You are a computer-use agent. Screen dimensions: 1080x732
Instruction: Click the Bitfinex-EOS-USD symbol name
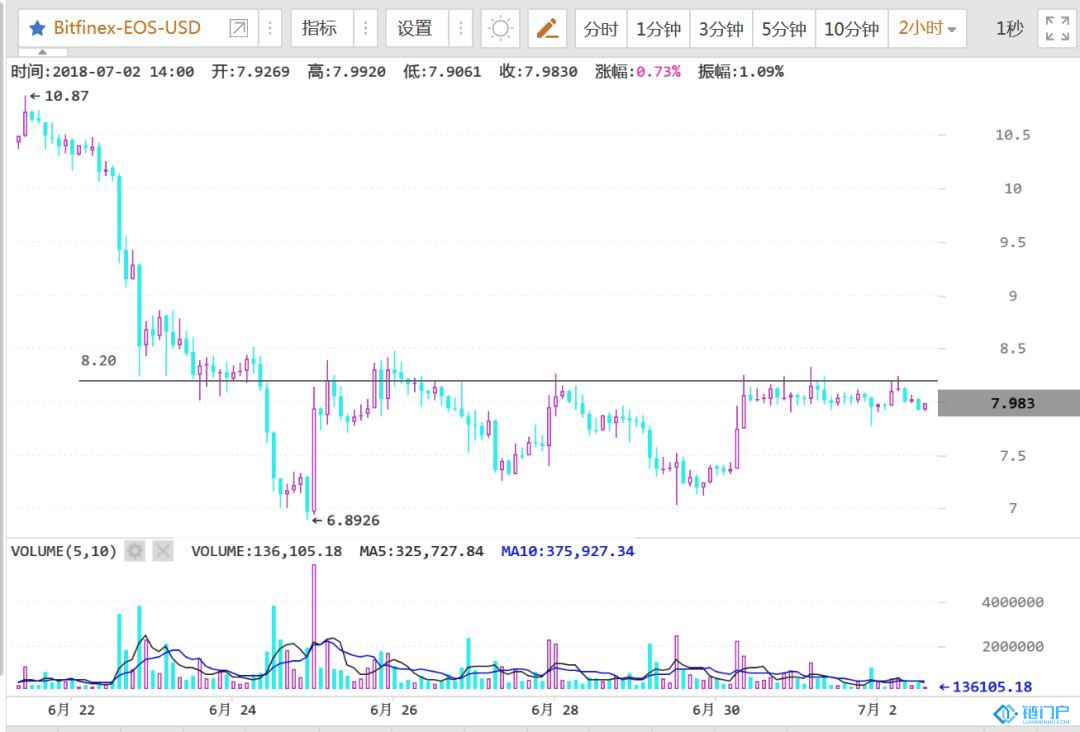pos(127,28)
